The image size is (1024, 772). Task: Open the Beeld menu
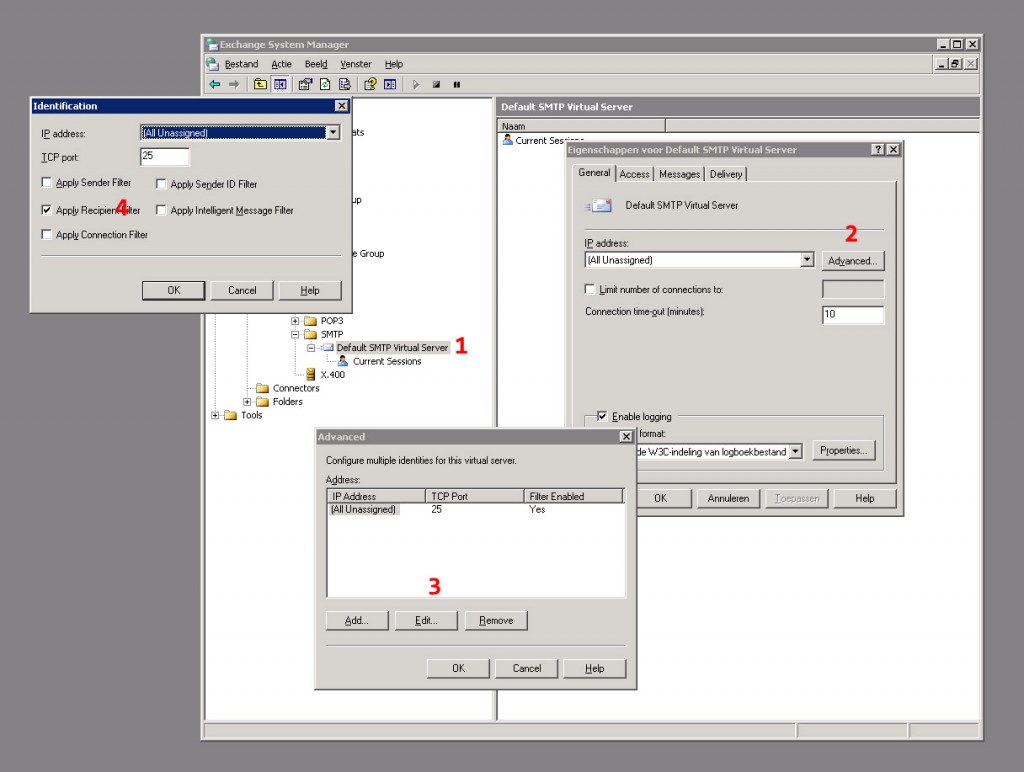[x=316, y=64]
